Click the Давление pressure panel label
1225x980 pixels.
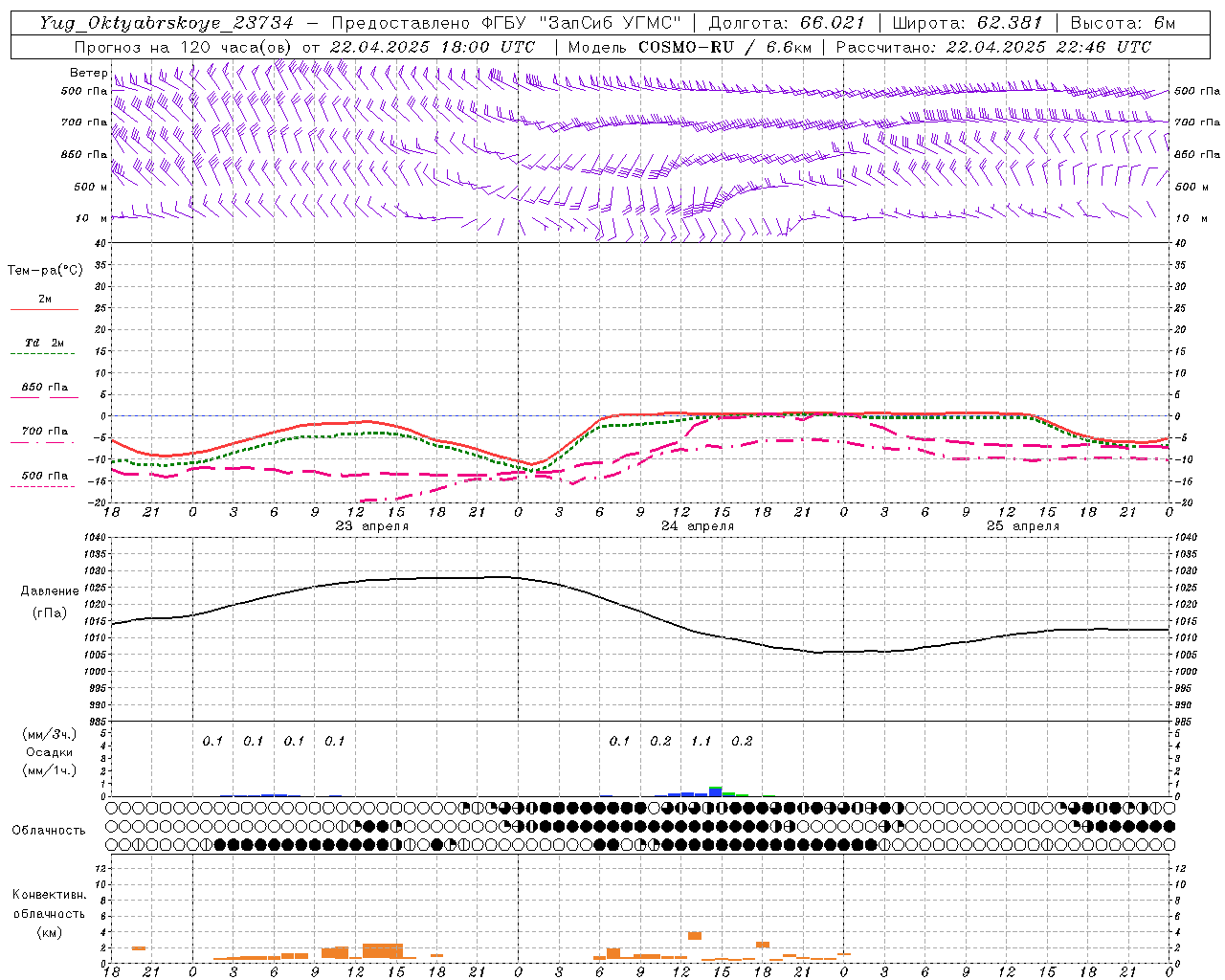[50, 591]
